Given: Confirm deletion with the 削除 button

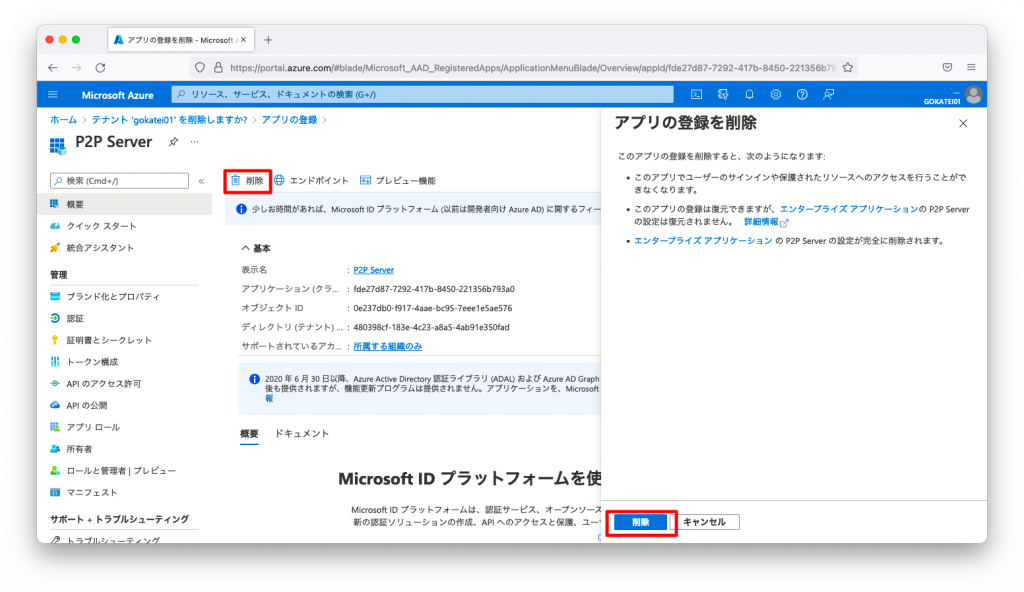Looking at the screenshot, I should [x=641, y=521].
